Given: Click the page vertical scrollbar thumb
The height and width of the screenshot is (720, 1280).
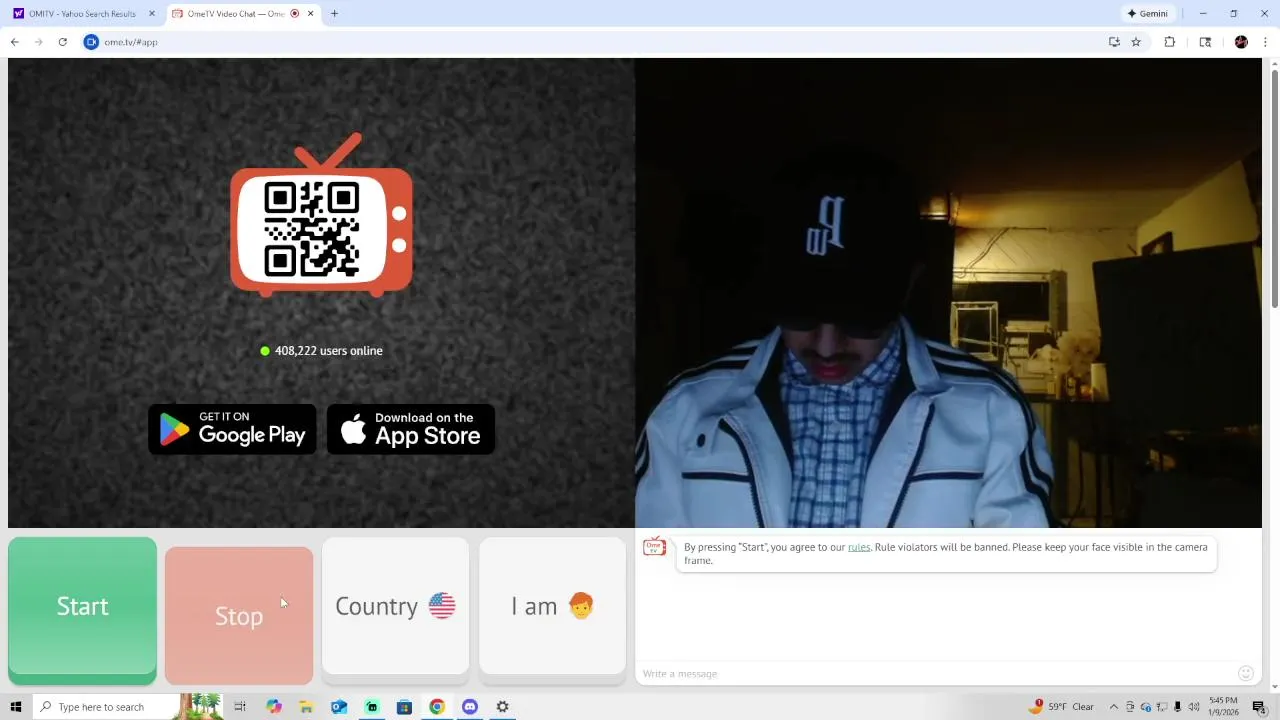Looking at the screenshot, I should point(1274,190).
